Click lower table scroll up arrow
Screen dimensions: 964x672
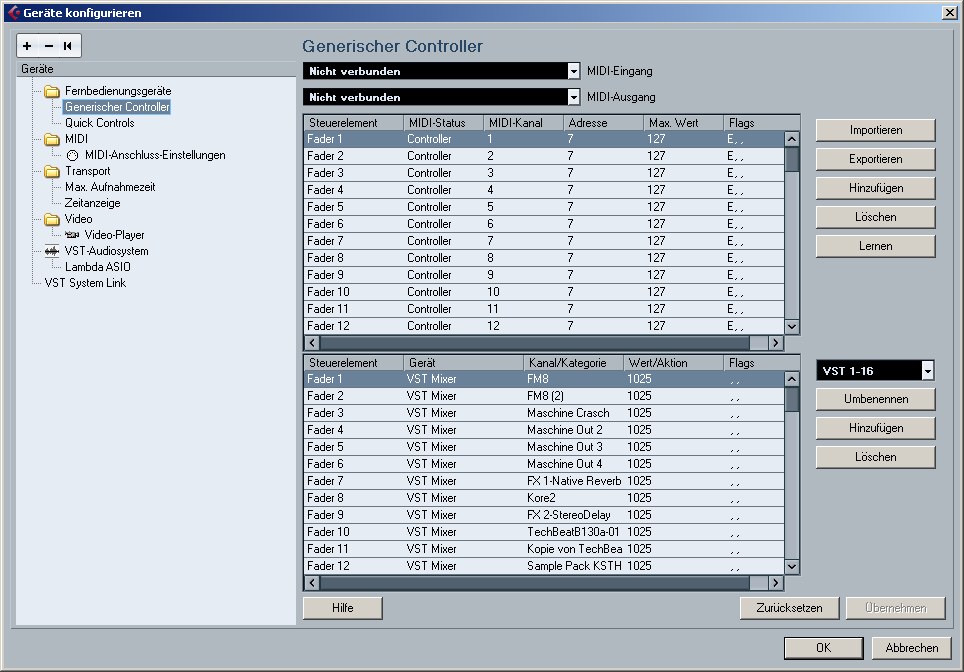792,379
